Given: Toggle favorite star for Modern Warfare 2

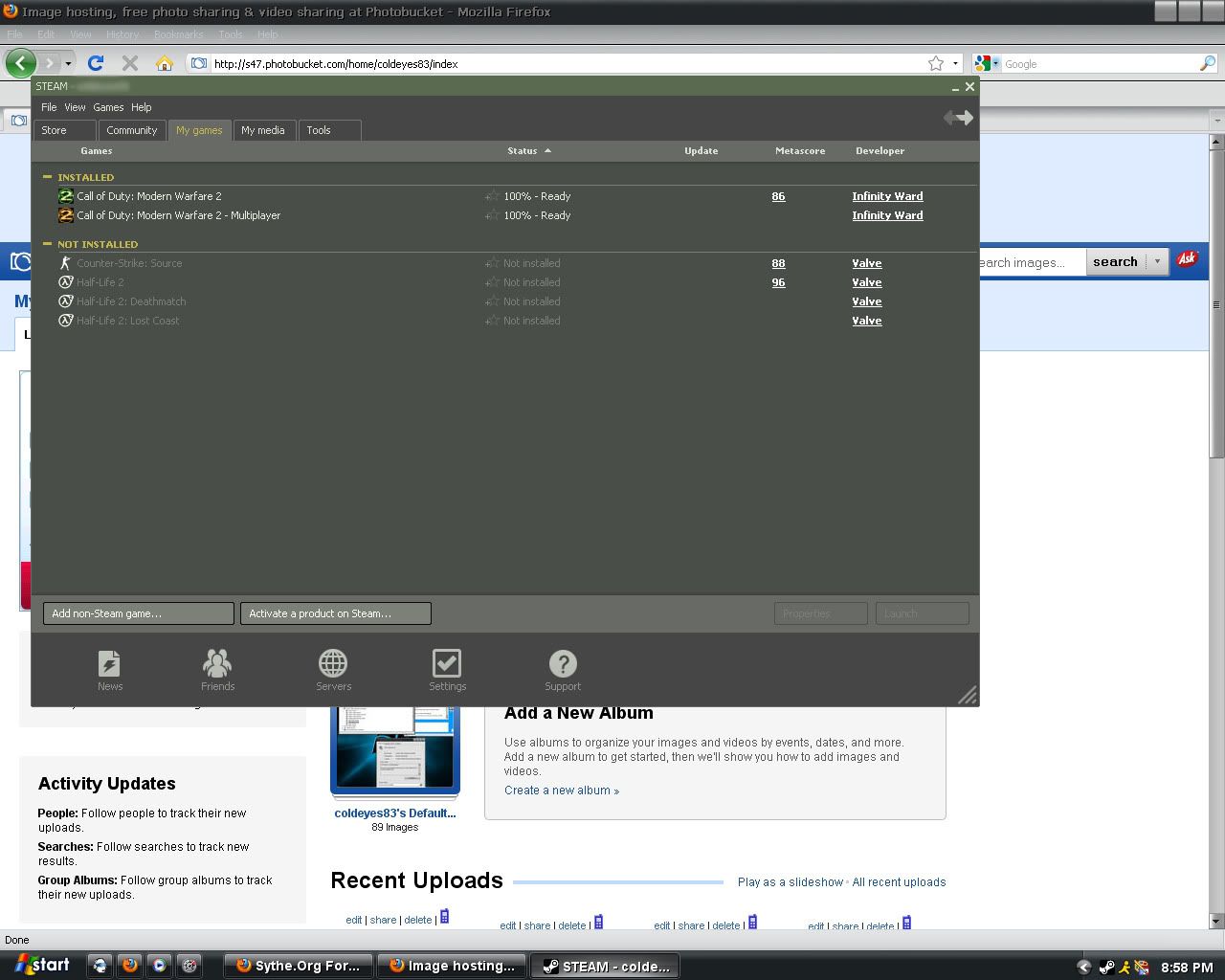Looking at the screenshot, I should point(492,196).
